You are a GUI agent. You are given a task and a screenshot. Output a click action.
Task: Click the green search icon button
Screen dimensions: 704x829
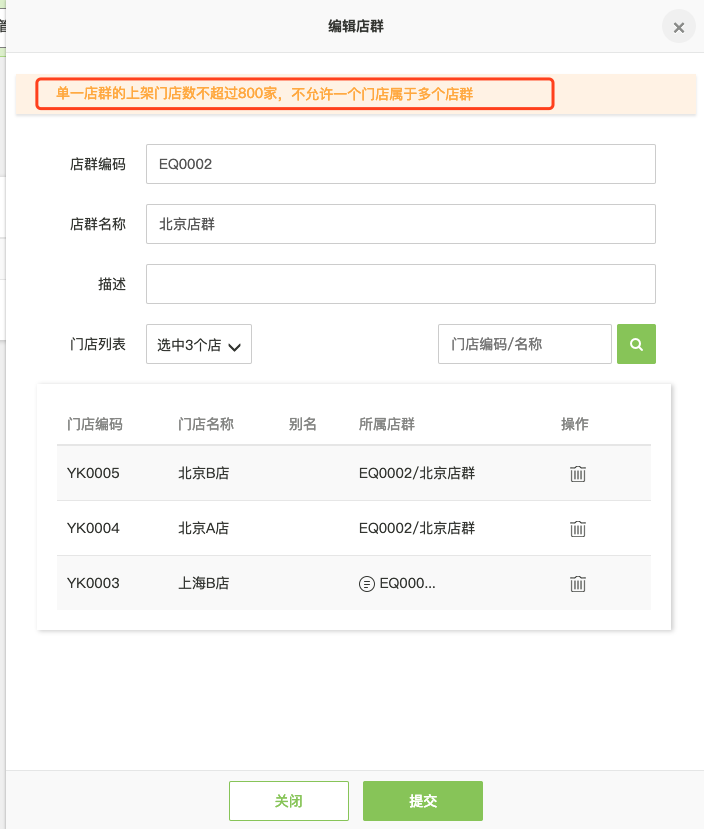(x=636, y=344)
